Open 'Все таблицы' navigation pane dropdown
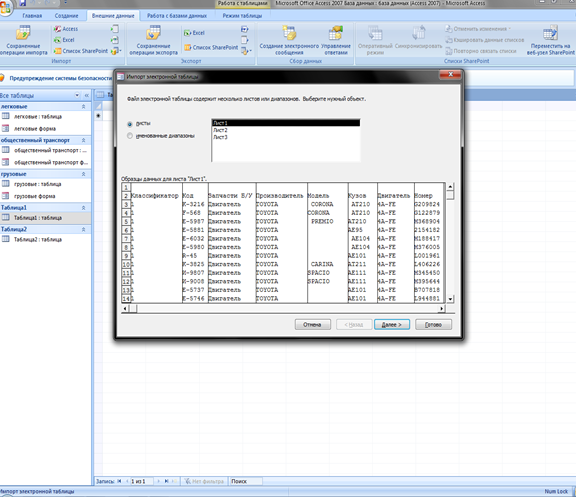Viewport: 576px width, 497px height. coord(77,96)
